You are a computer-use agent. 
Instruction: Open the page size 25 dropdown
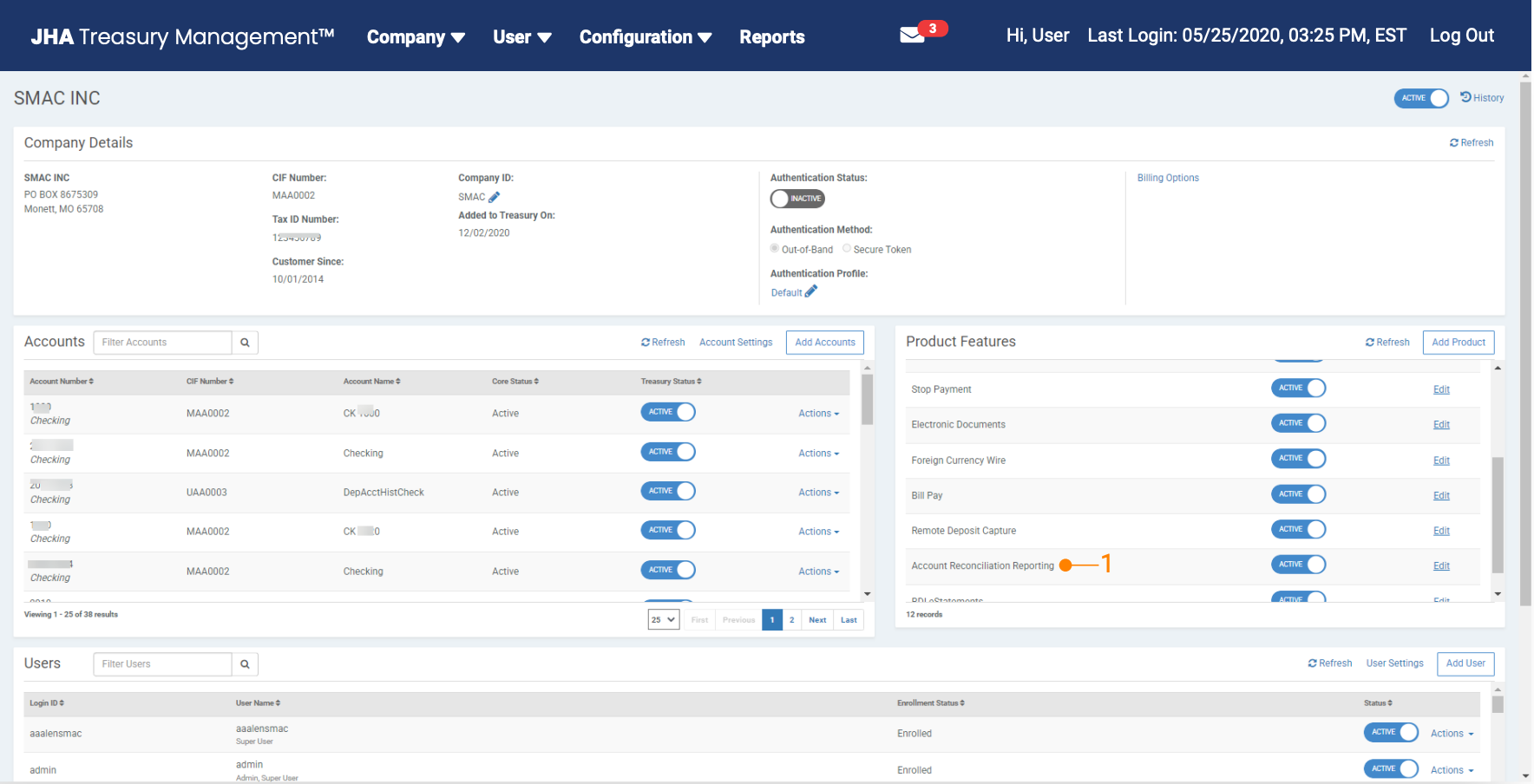tap(663, 620)
